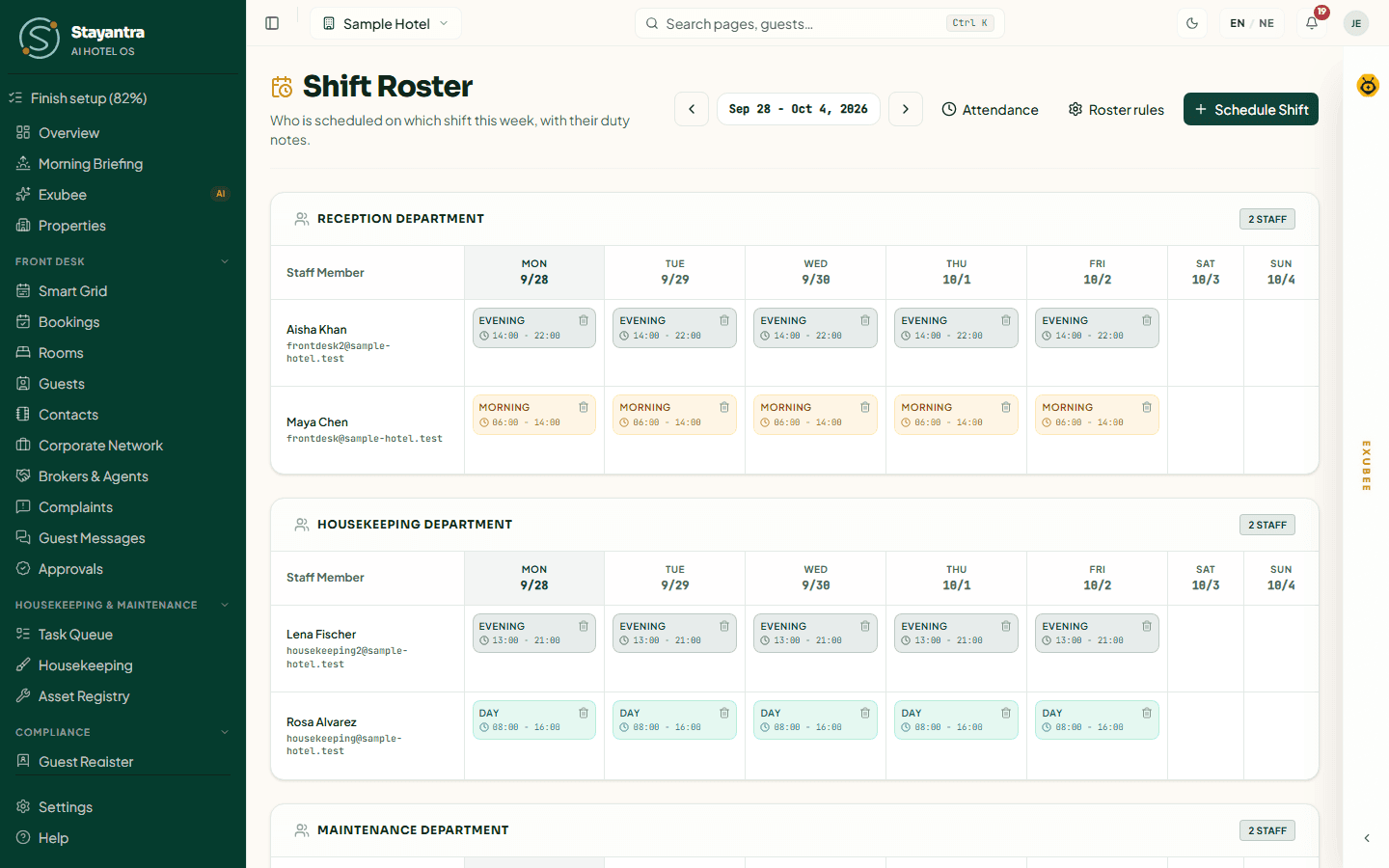Go to the previous week
1389x868 pixels.
point(692,109)
